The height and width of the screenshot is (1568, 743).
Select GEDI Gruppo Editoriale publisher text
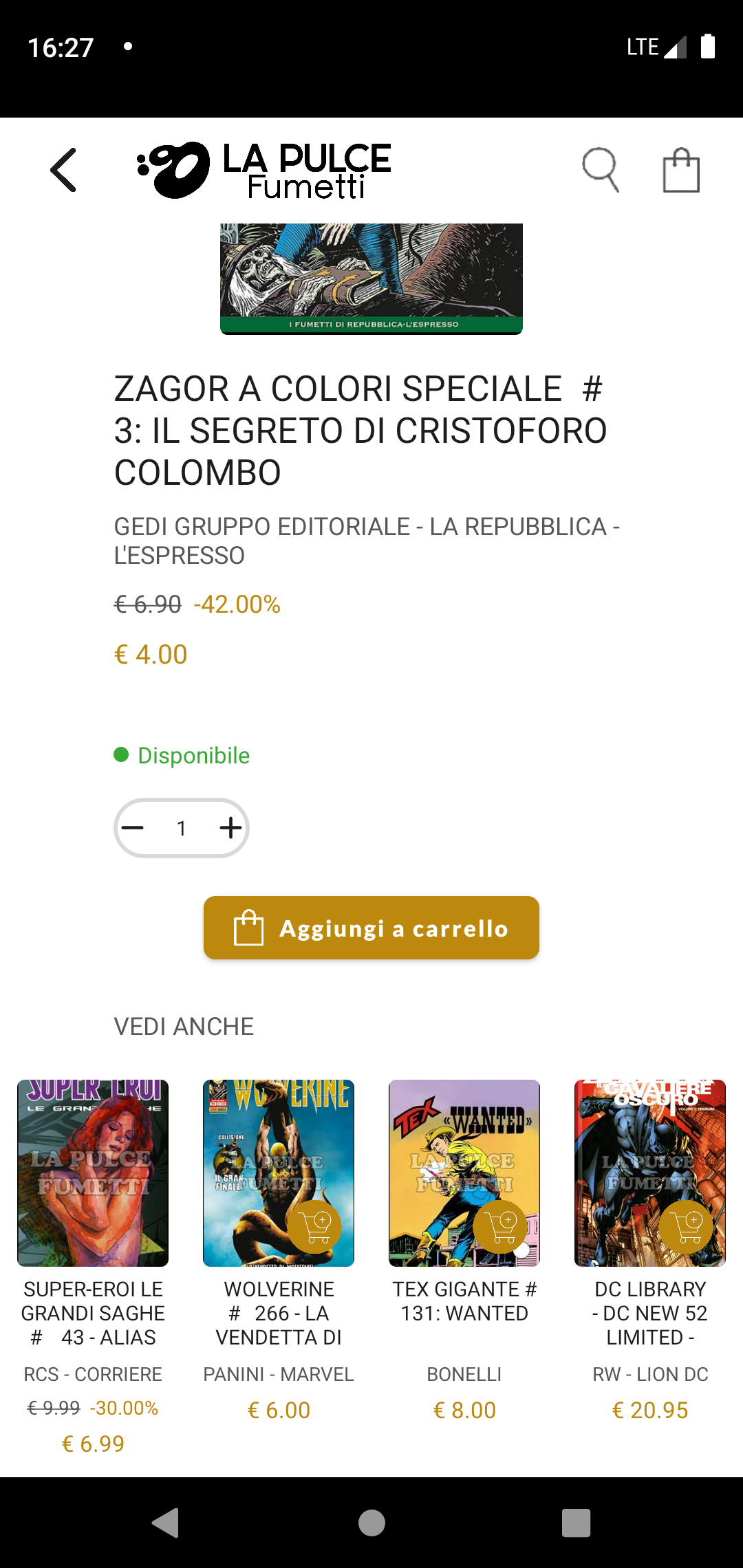(367, 541)
